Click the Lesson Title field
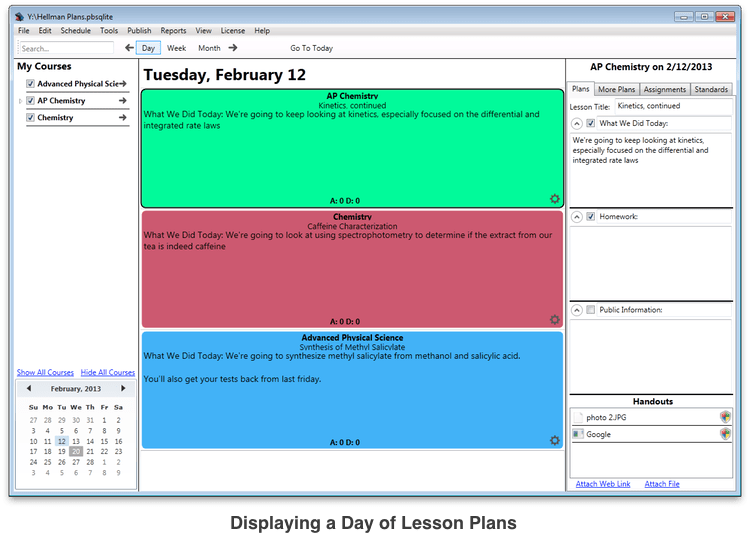Viewport: 750px width, 540px height. tap(673, 106)
